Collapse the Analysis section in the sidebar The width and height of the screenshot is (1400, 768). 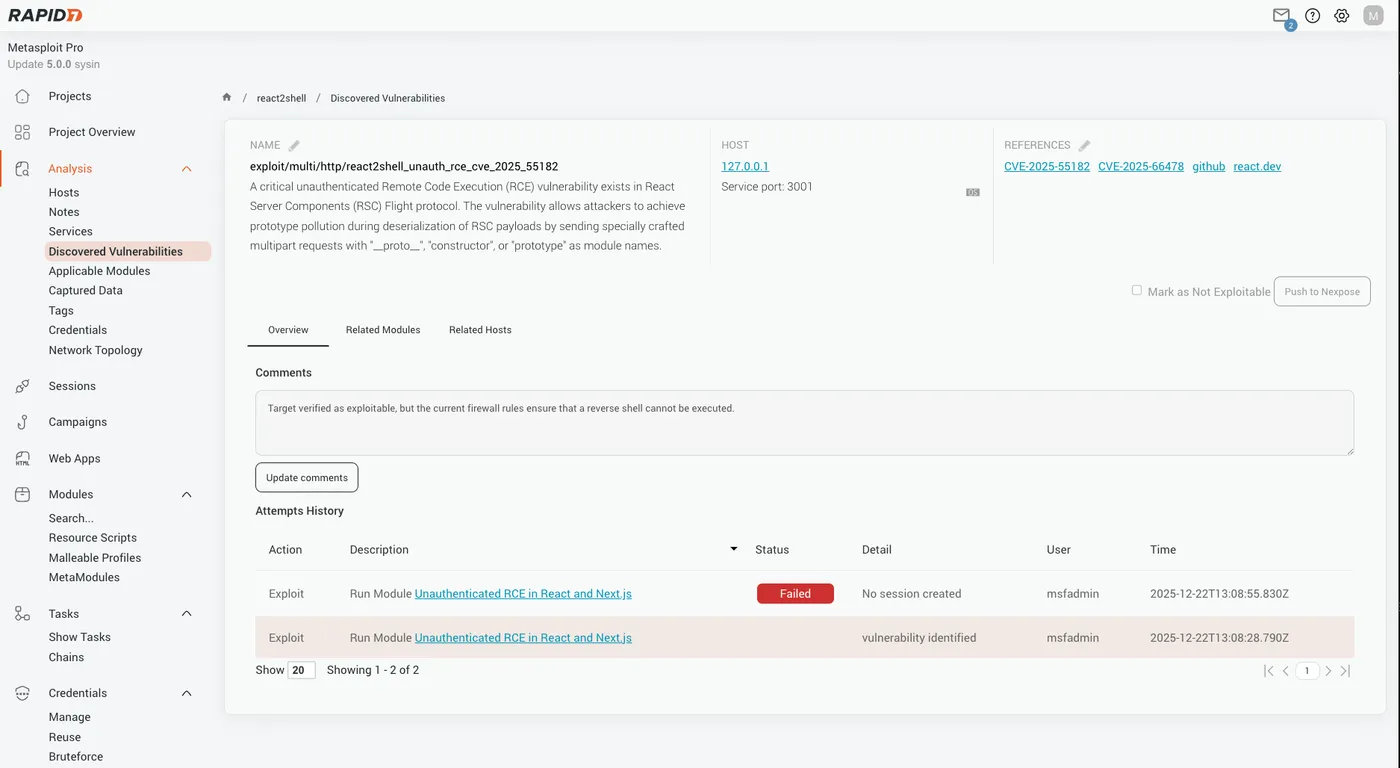186,169
